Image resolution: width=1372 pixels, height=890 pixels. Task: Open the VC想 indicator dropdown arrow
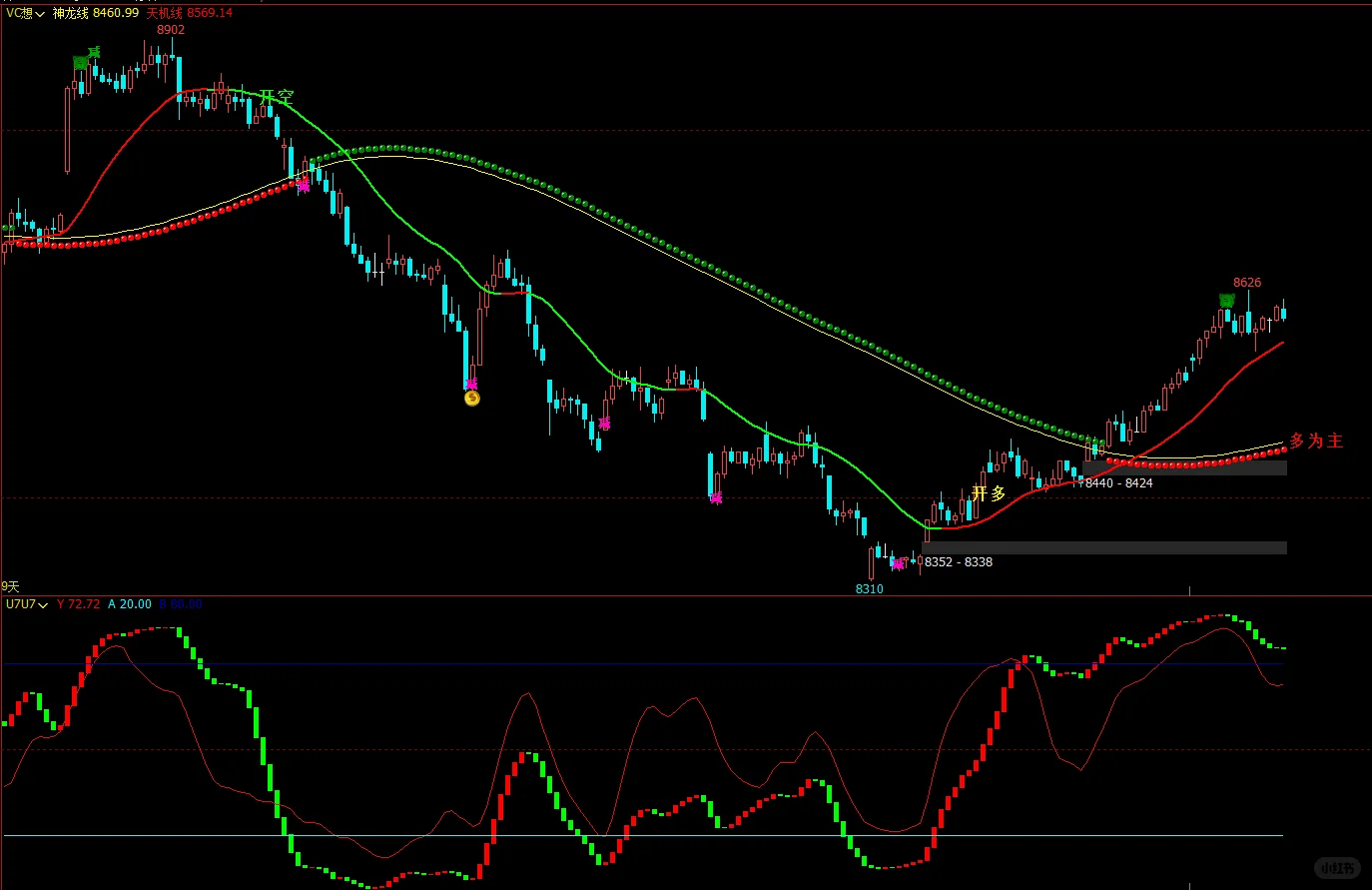[40, 14]
